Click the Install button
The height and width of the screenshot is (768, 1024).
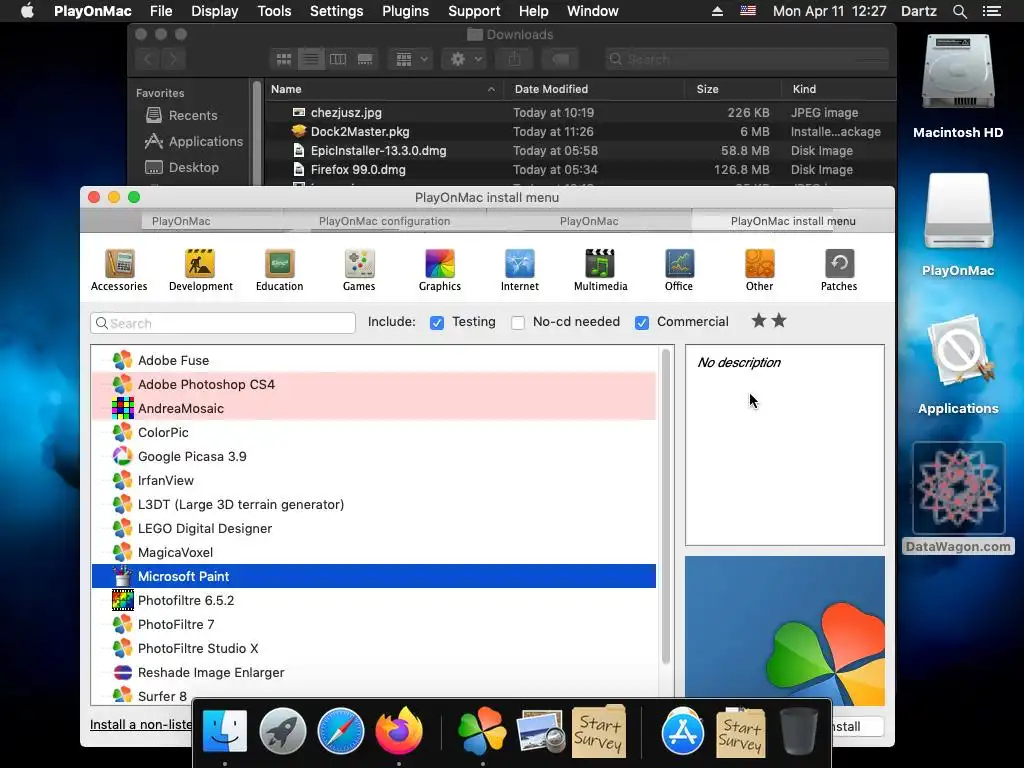click(x=857, y=726)
